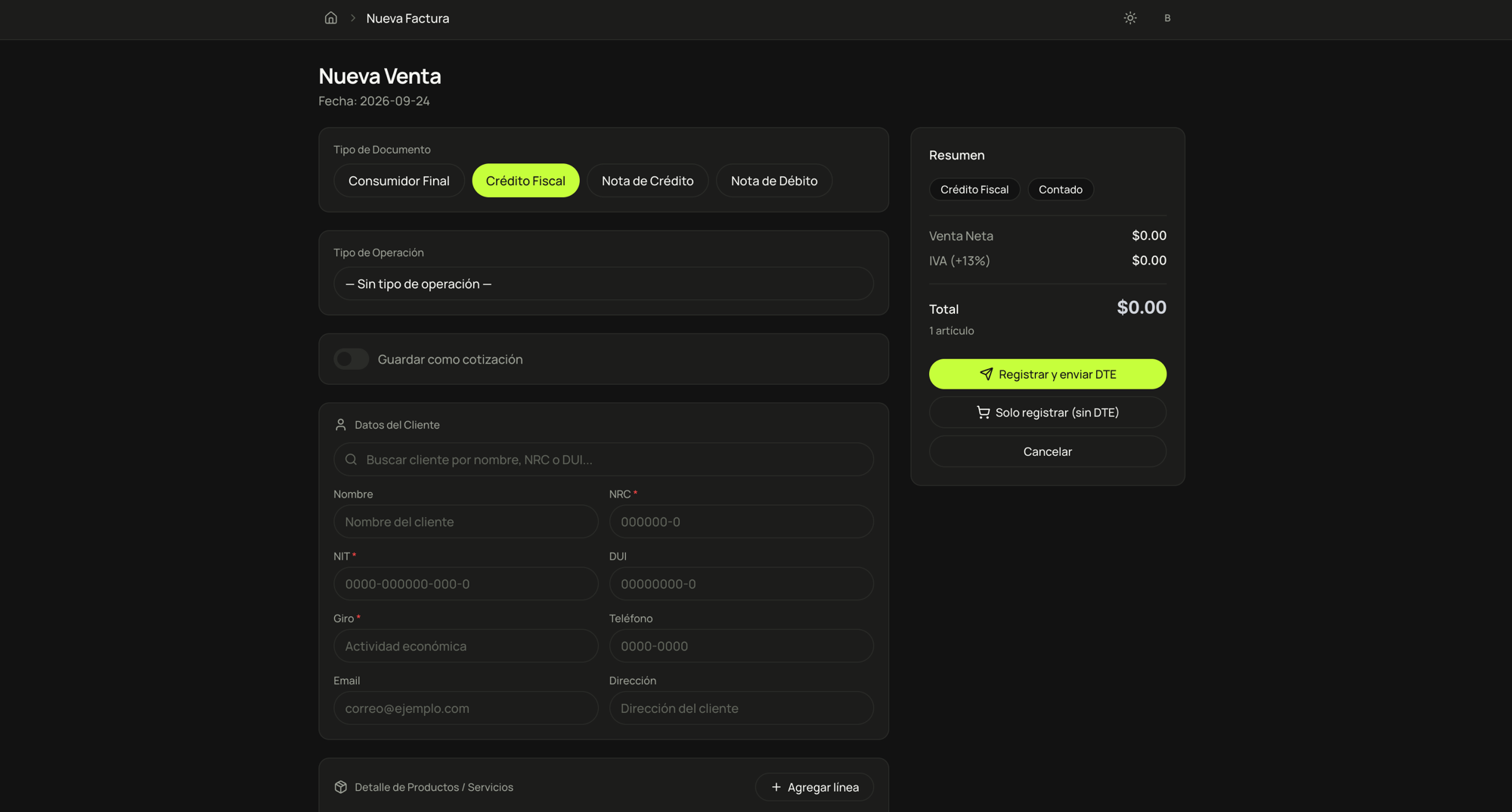Click Nueva Factura breadcrumb
Viewport: 1512px width, 812px height.
point(407,17)
